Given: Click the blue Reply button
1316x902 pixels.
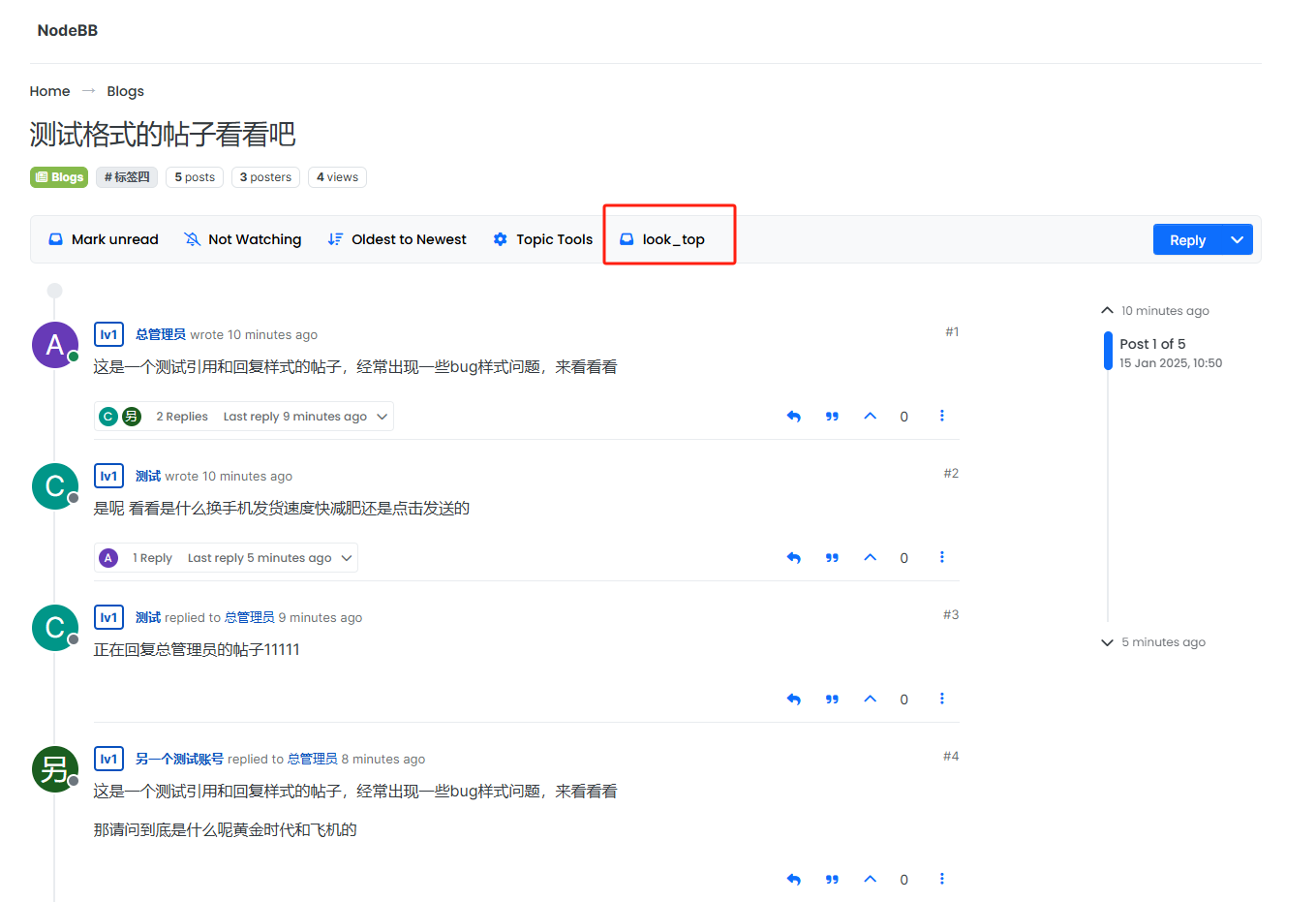Looking at the screenshot, I should (1187, 240).
